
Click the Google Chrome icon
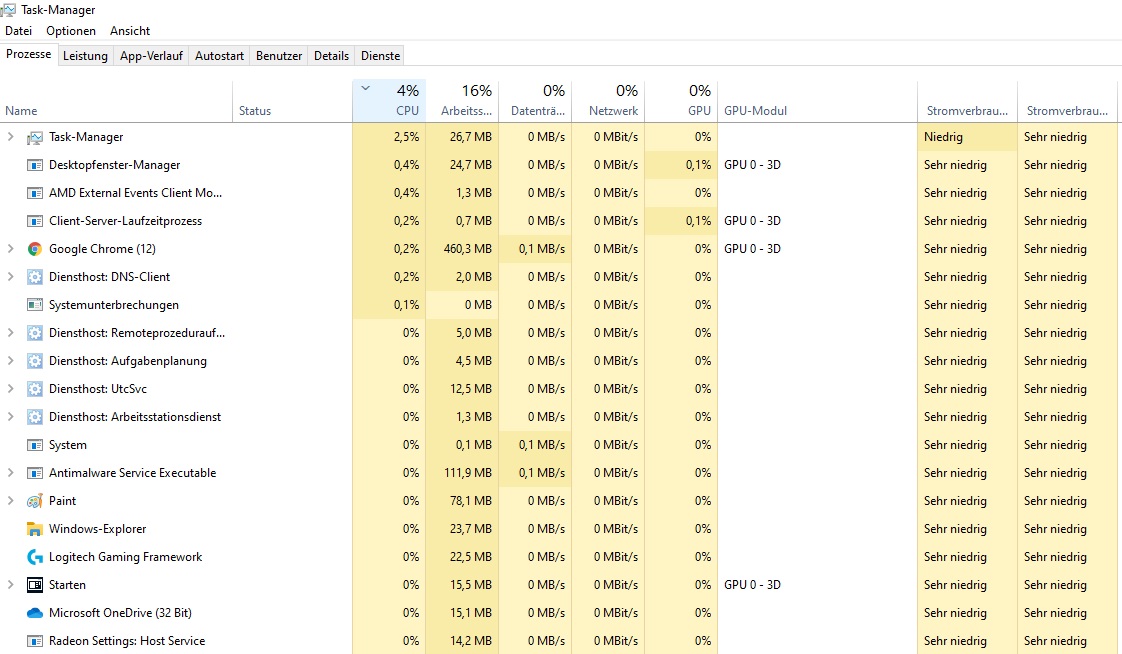coord(34,249)
